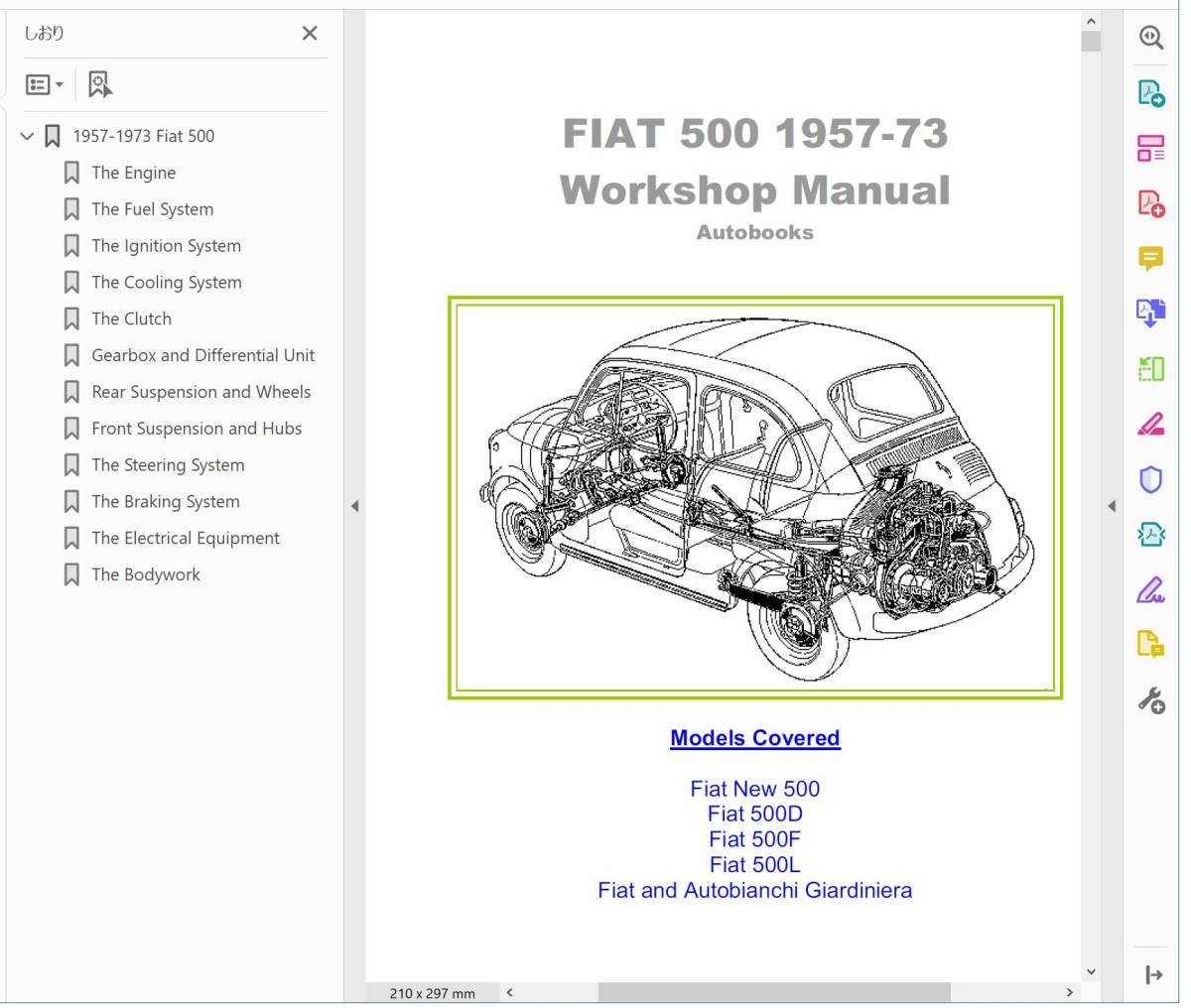Open the search and zoom tool icon

point(1151,38)
